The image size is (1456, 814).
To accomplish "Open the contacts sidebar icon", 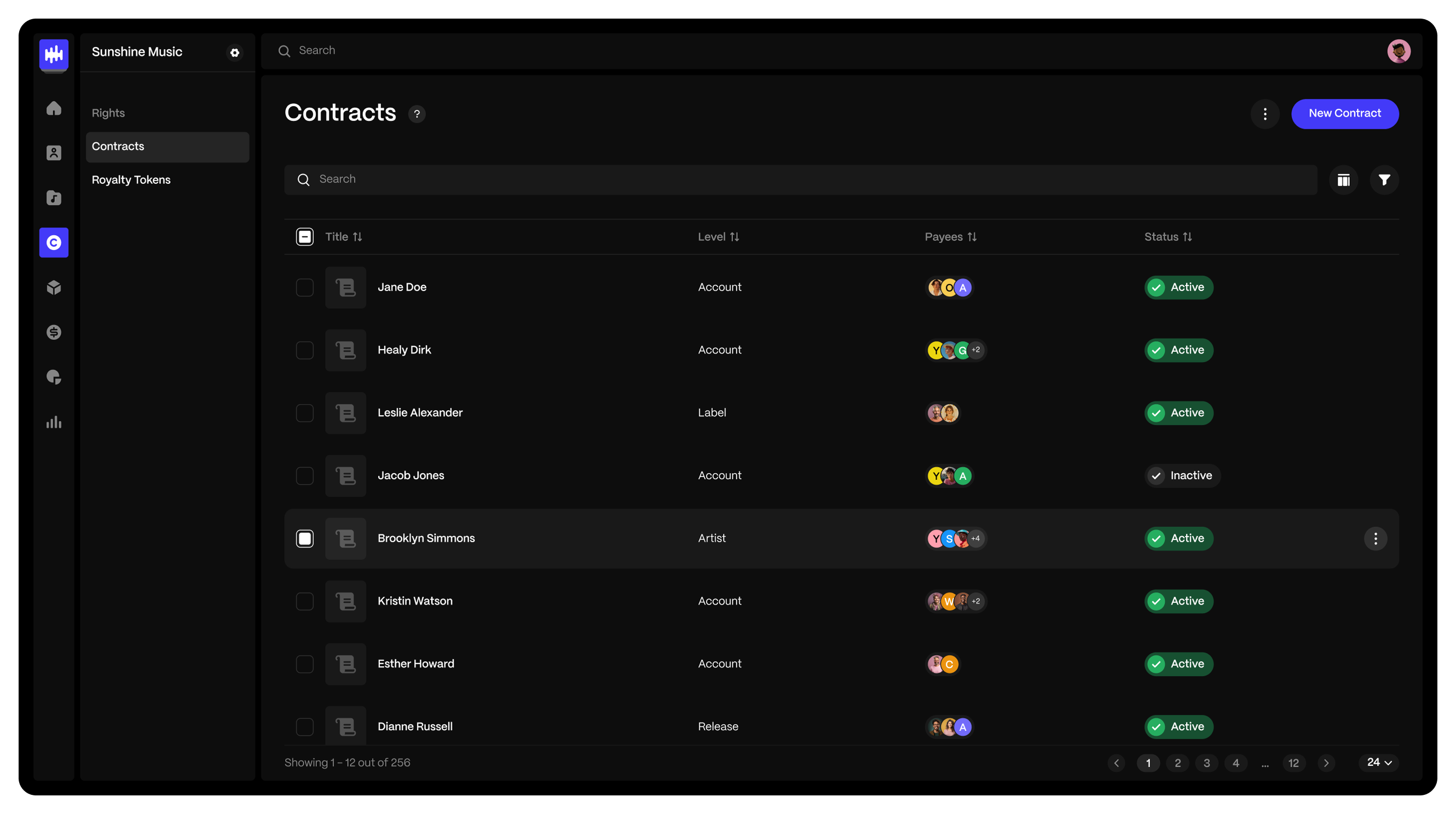I will (54, 153).
